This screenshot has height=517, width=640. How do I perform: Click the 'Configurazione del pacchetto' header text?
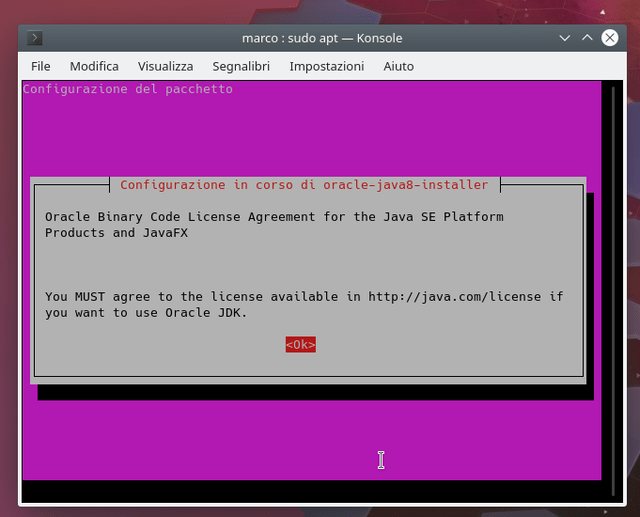point(128,89)
